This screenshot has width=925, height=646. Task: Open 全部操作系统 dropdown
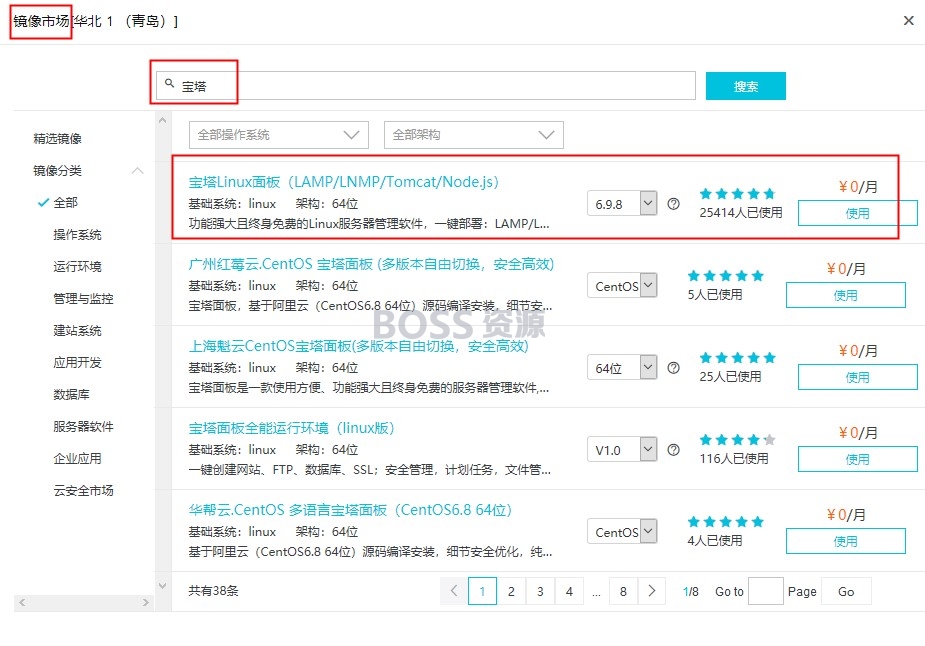279,135
